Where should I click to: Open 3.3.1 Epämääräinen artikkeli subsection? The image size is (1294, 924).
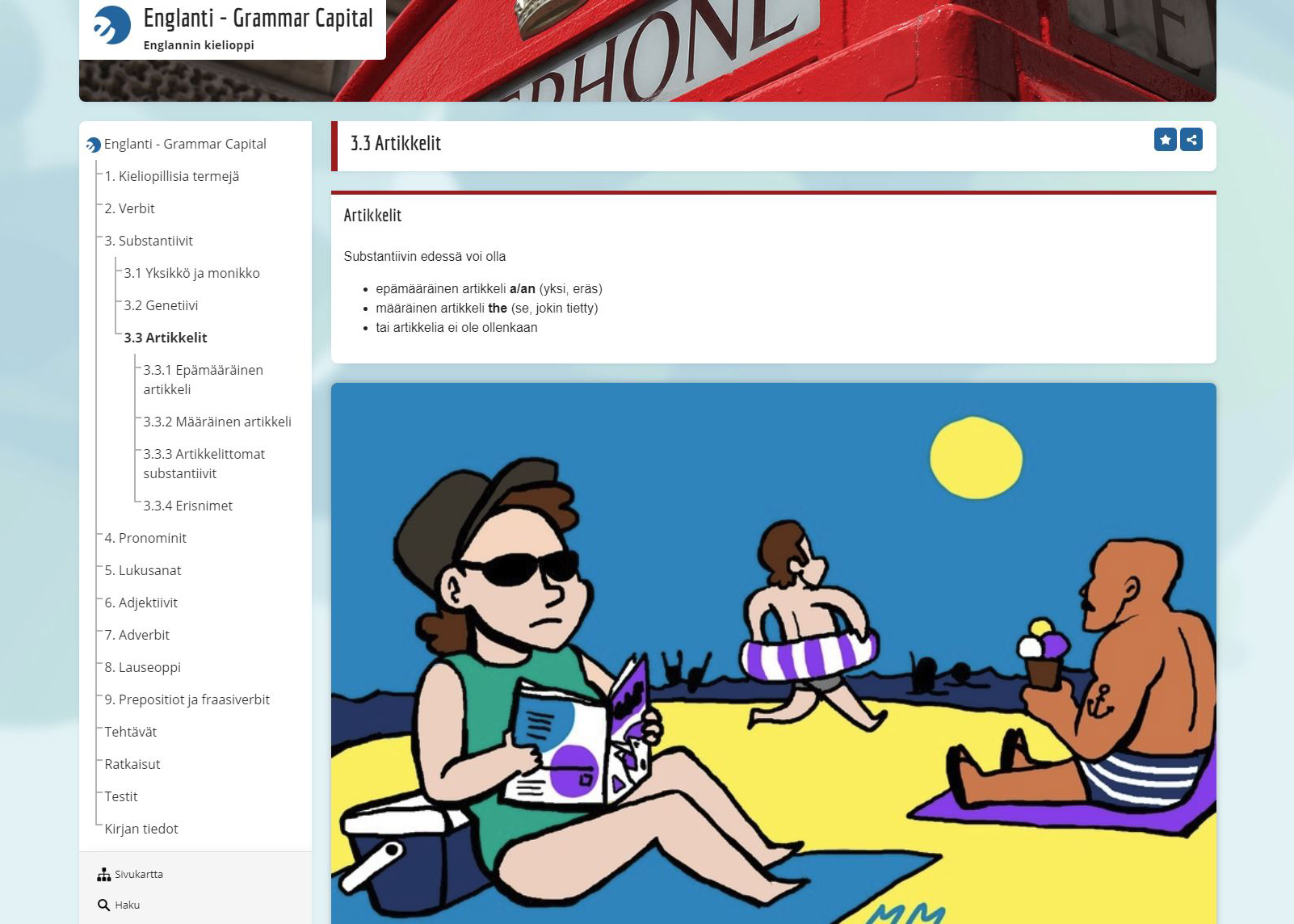pos(203,380)
